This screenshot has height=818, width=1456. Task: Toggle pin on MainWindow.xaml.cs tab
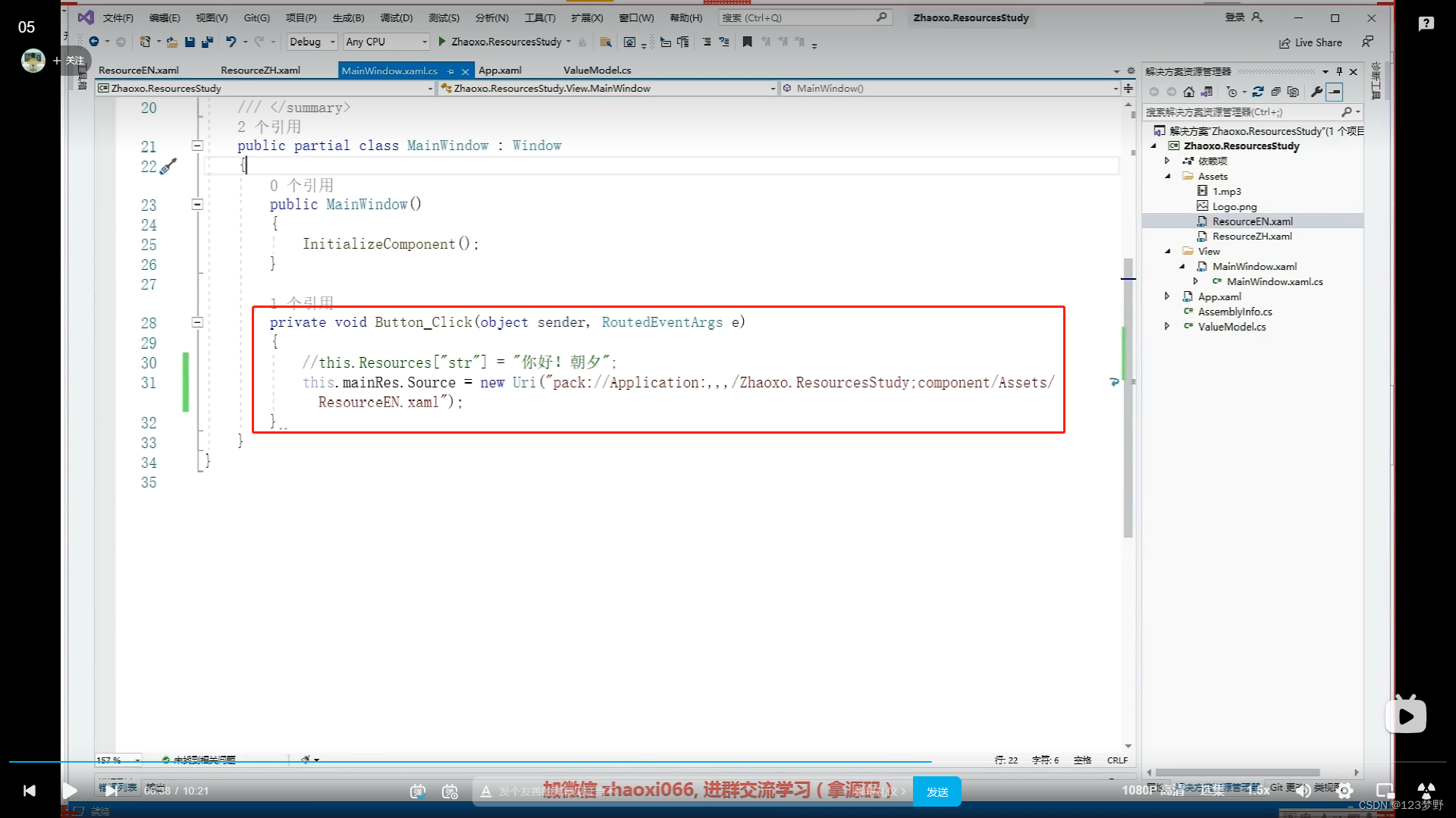[x=450, y=71]
